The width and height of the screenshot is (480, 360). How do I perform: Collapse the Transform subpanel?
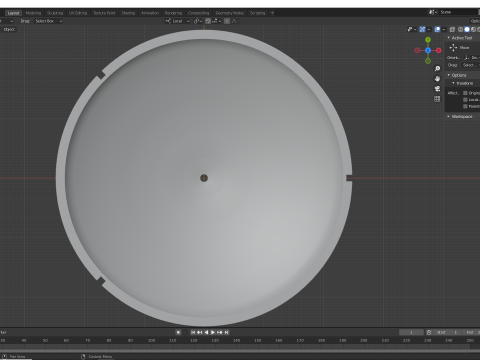tap(453, 83)
